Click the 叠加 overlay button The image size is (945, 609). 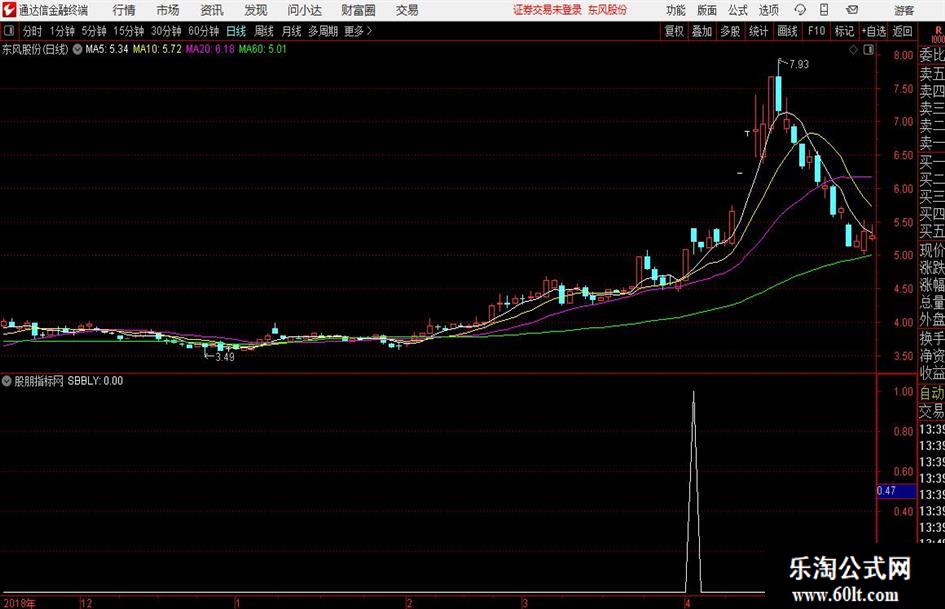[702, 31]
